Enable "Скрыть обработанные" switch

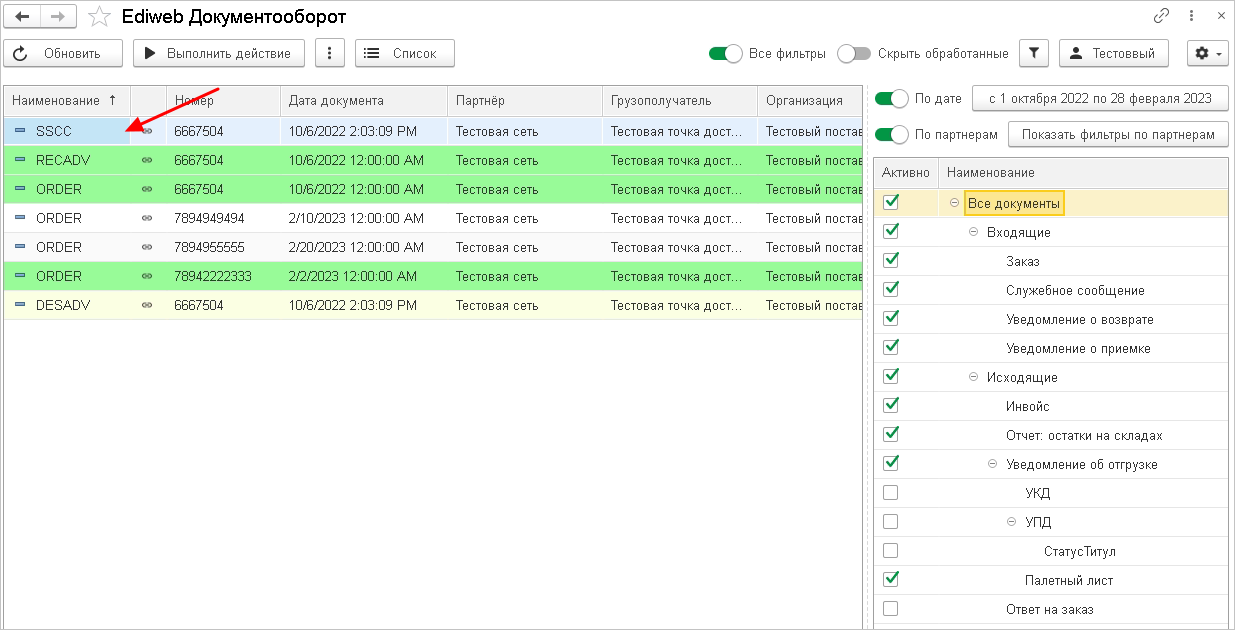[854, 53]
